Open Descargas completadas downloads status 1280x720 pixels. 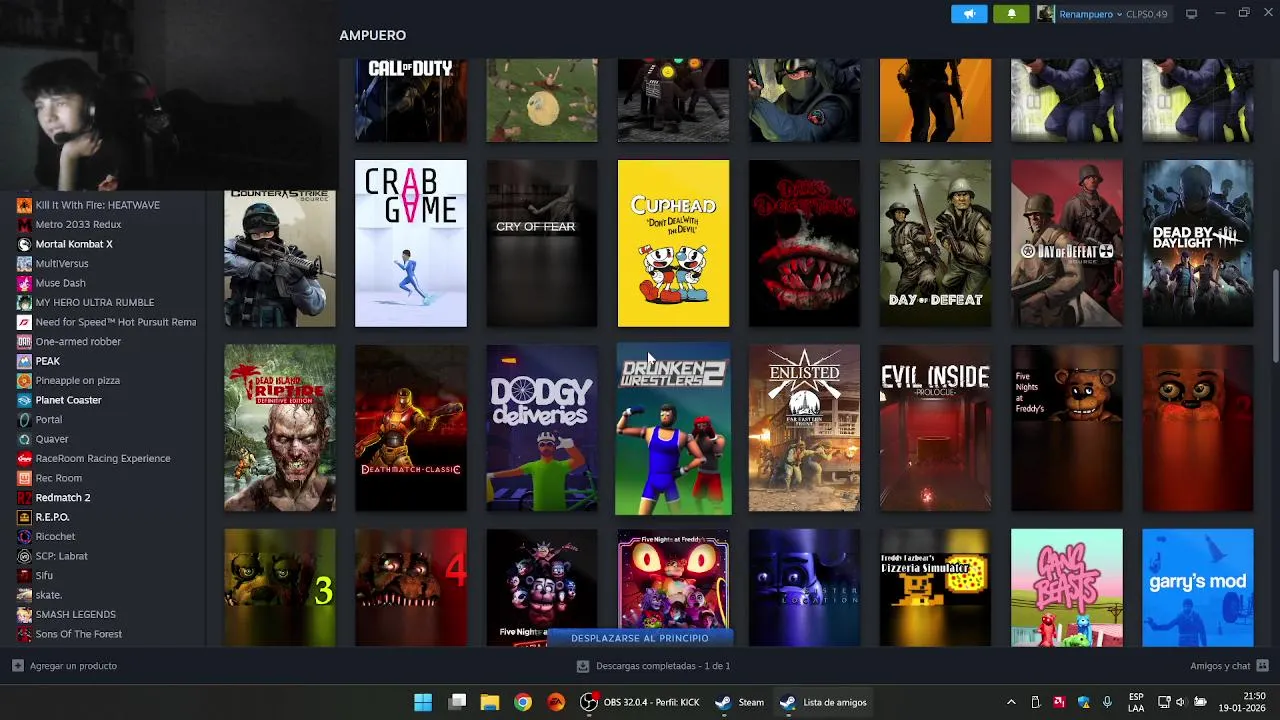pos(654,666)
